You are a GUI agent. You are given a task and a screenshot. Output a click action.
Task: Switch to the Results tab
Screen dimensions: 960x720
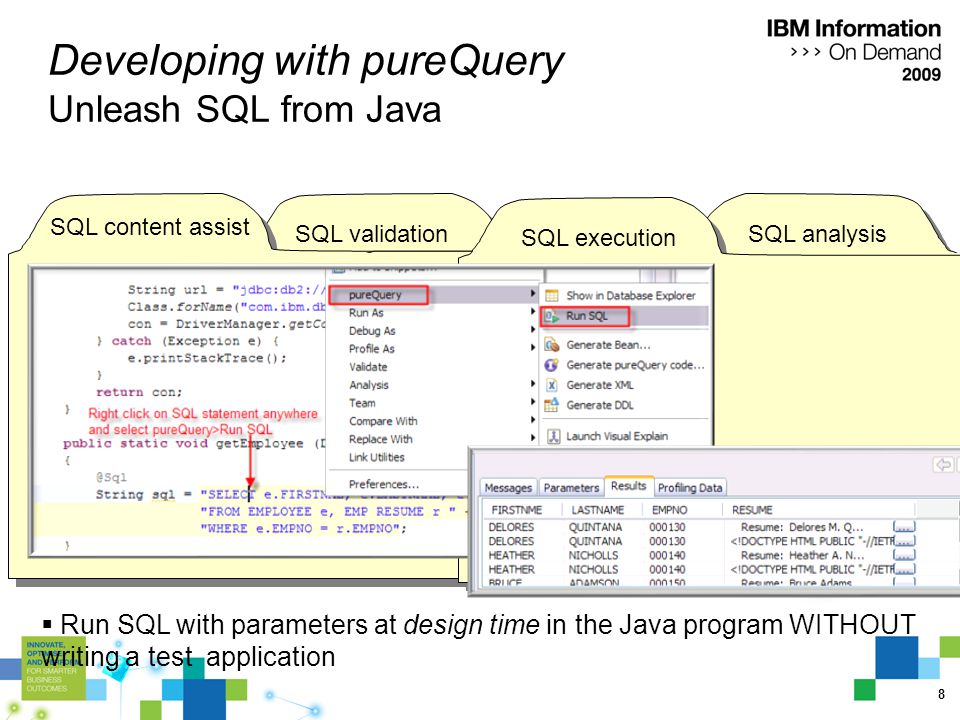(x=629, y=486)
